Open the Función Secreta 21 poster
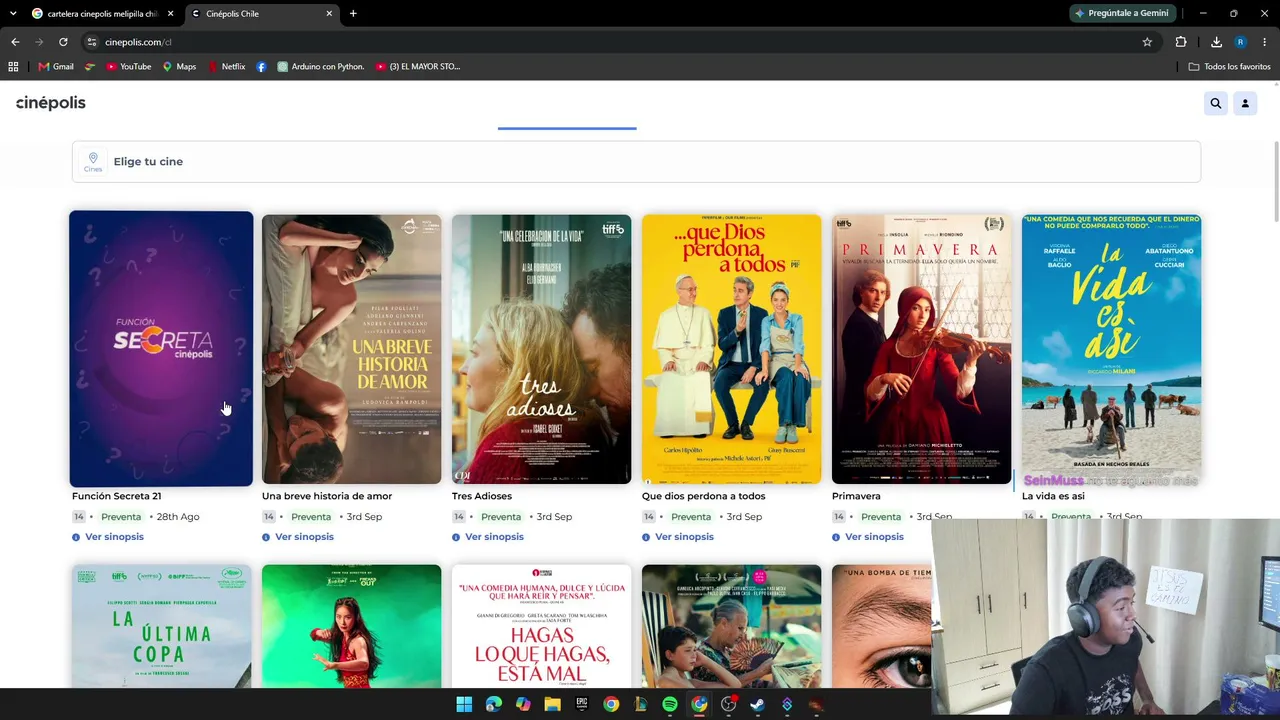1280x720 pixels. pos(161,349)
